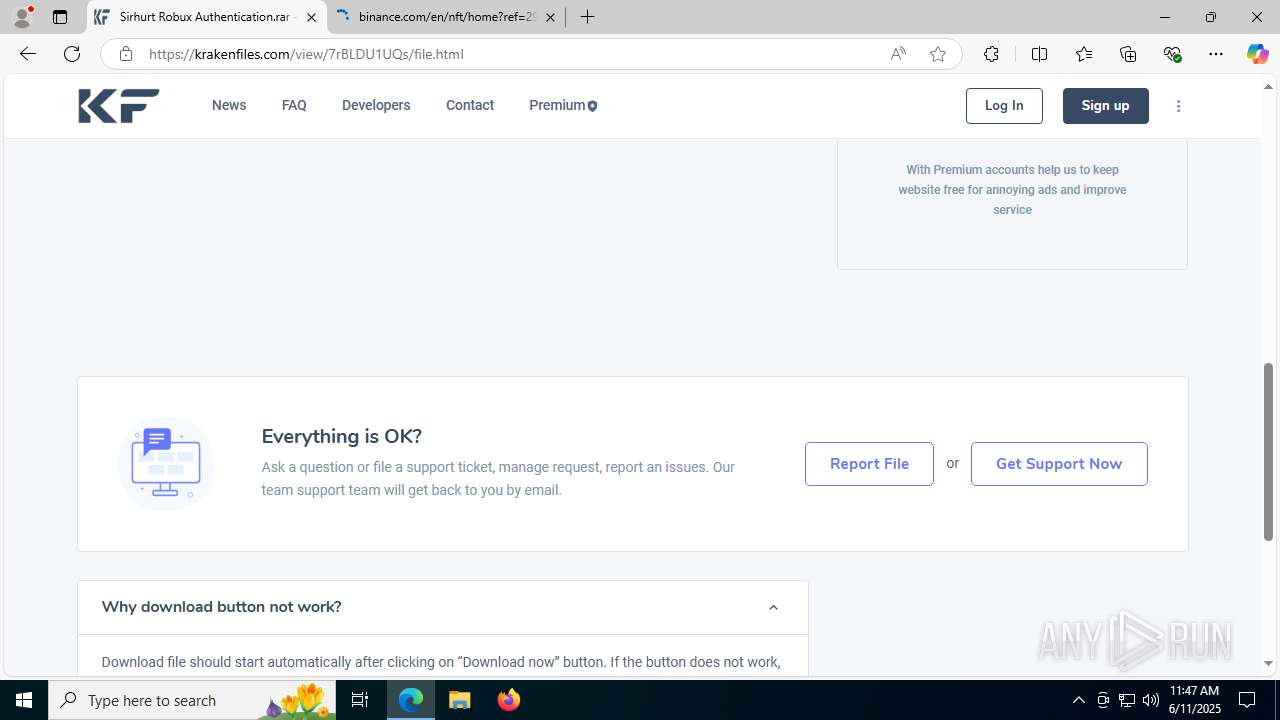This screenshot has height=720, width=1280.
Task: Open the Premium menu item
Action: click(563, 105)
